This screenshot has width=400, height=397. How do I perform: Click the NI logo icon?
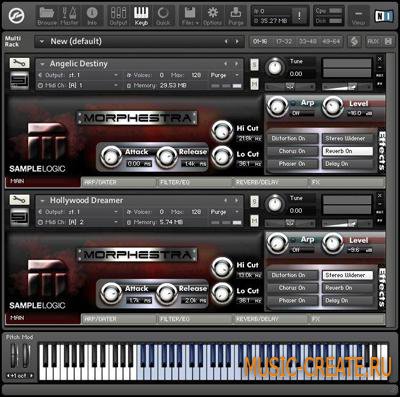383,16
